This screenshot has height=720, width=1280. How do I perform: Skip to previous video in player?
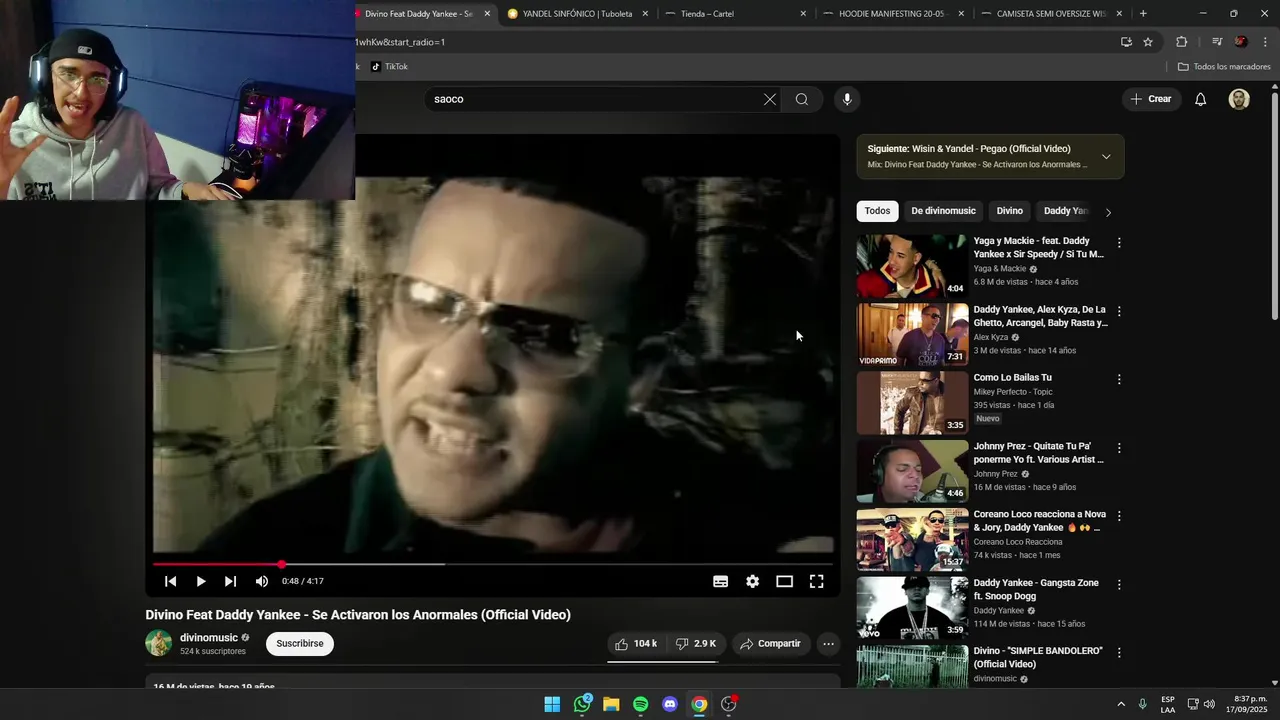170,581
